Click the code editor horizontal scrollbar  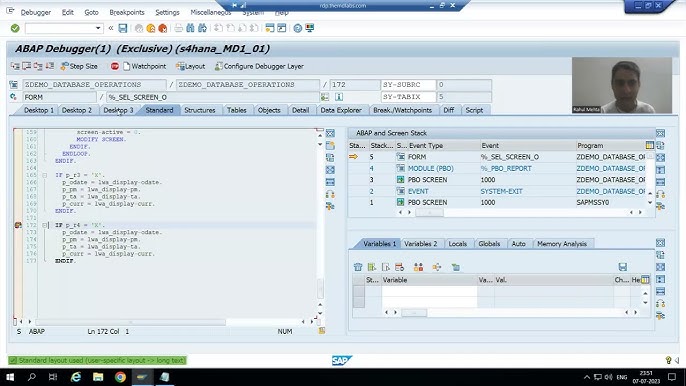(130, 322)
